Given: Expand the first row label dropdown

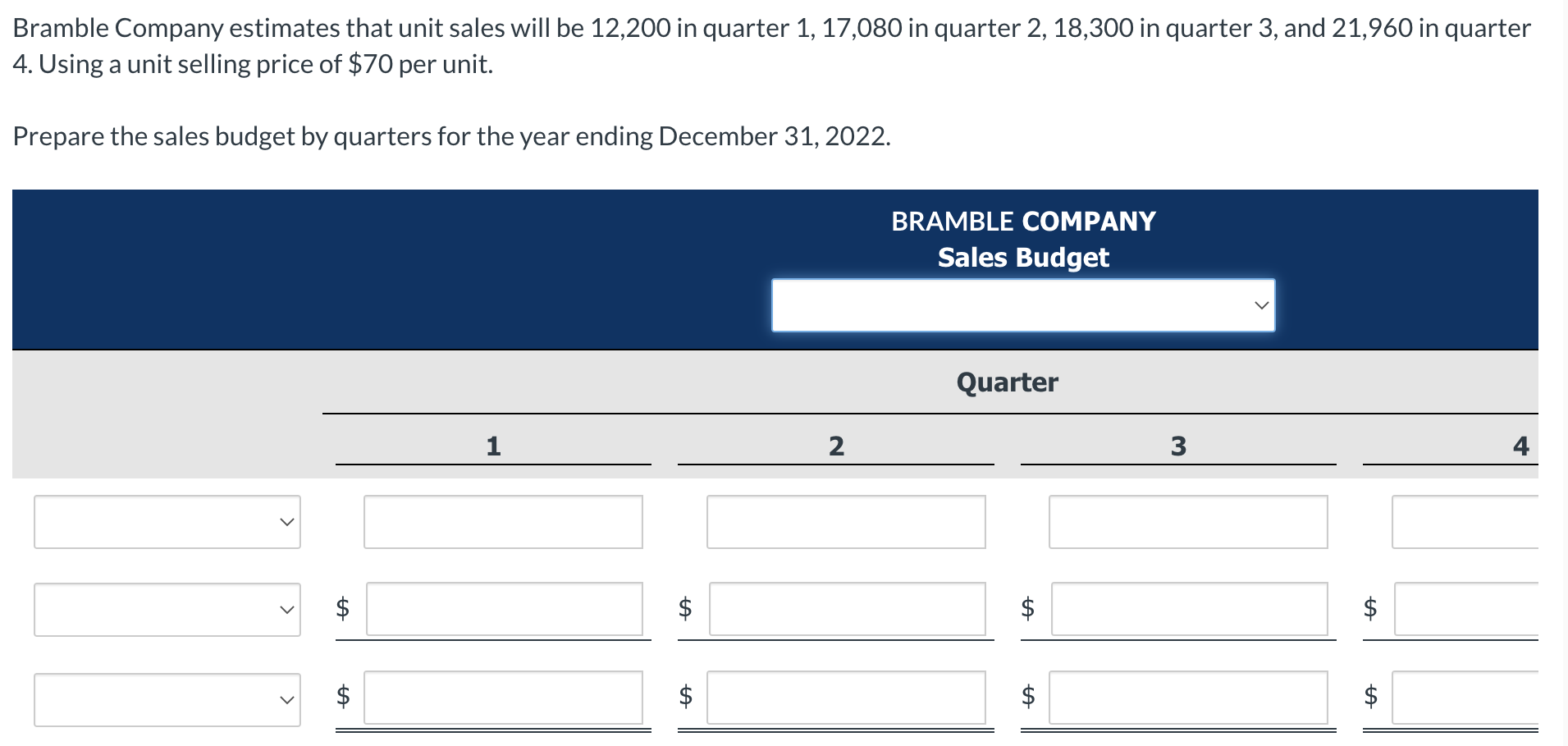Looking at the screenshot, I should [167, 521].
